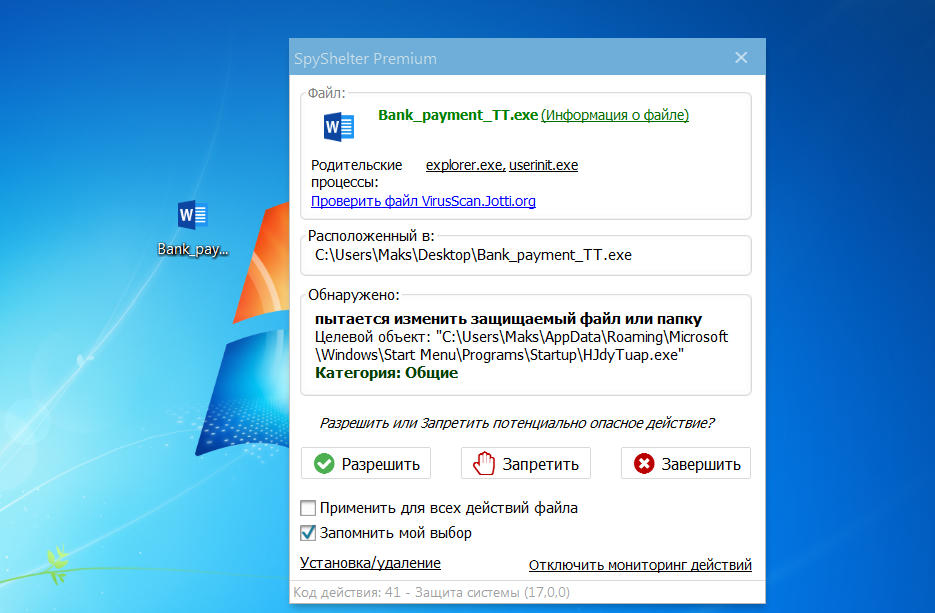
Task: Click the Родительские процессы label
Action: tap(357, 174)
